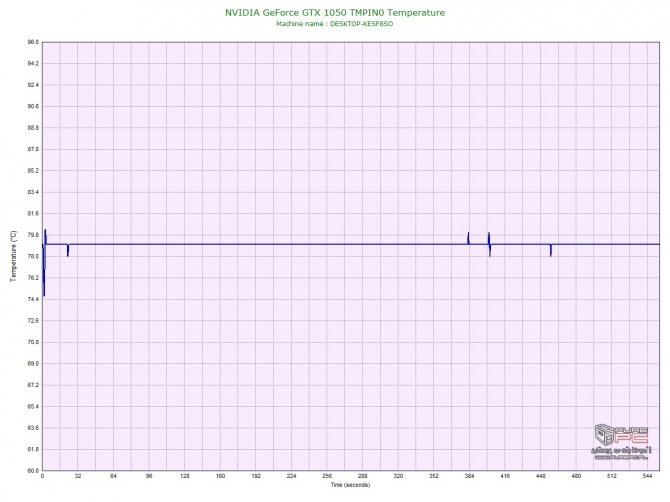Click the 63.6 y-axis tick value
The width and height of the screenshot is (670, 502).
33,428
